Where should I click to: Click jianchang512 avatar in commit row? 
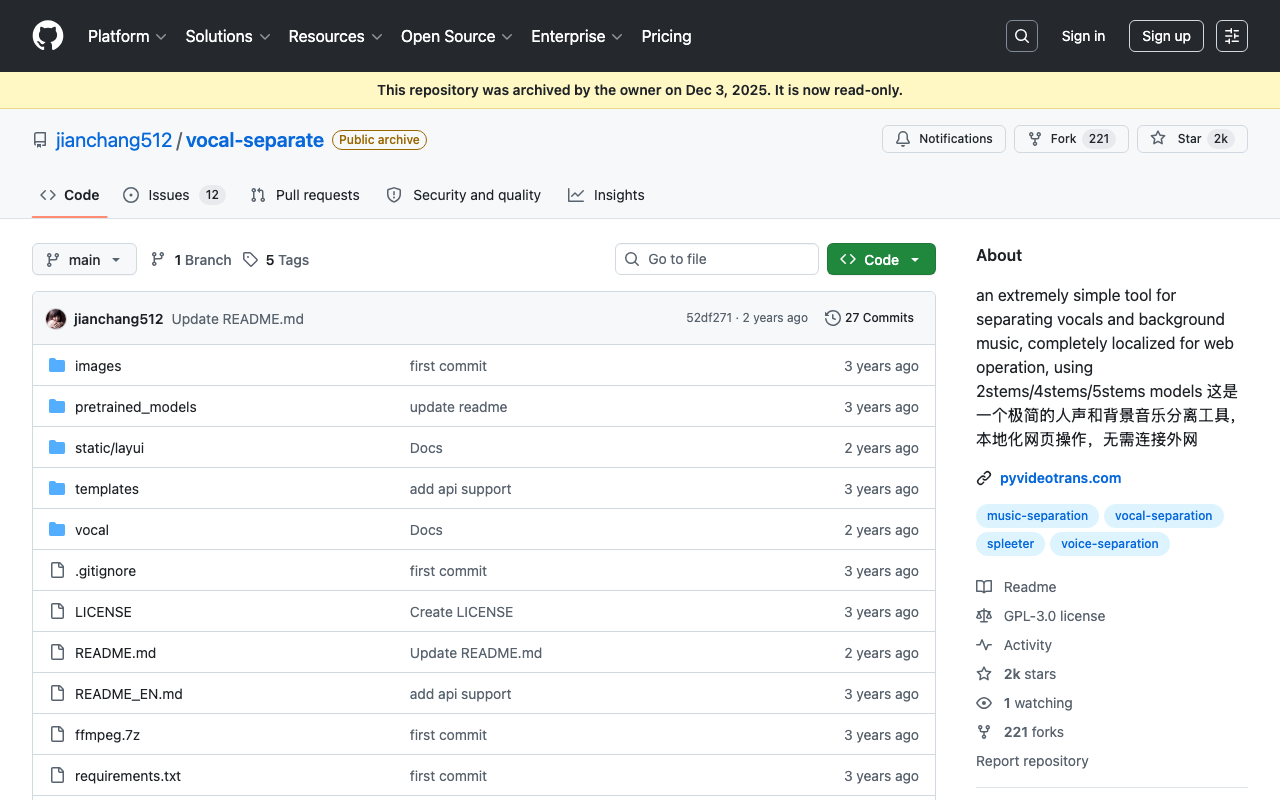56,319
